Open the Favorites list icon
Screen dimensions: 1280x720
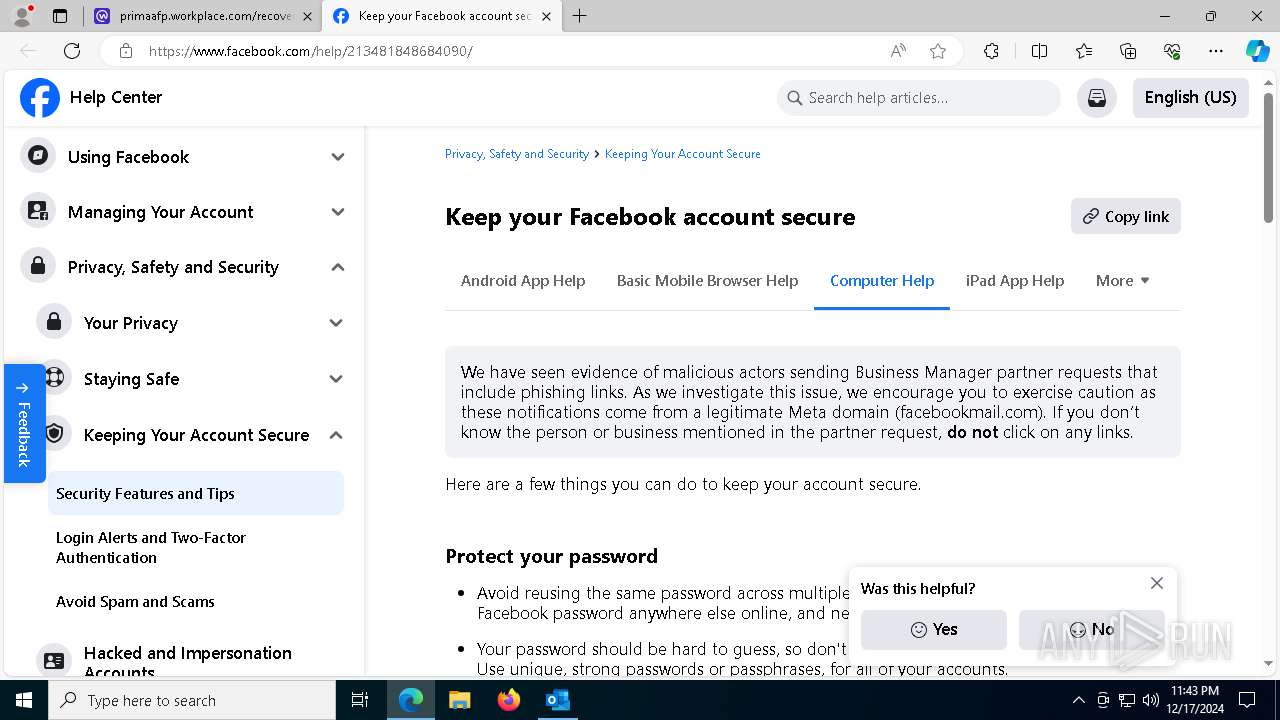coord(1084,51)
